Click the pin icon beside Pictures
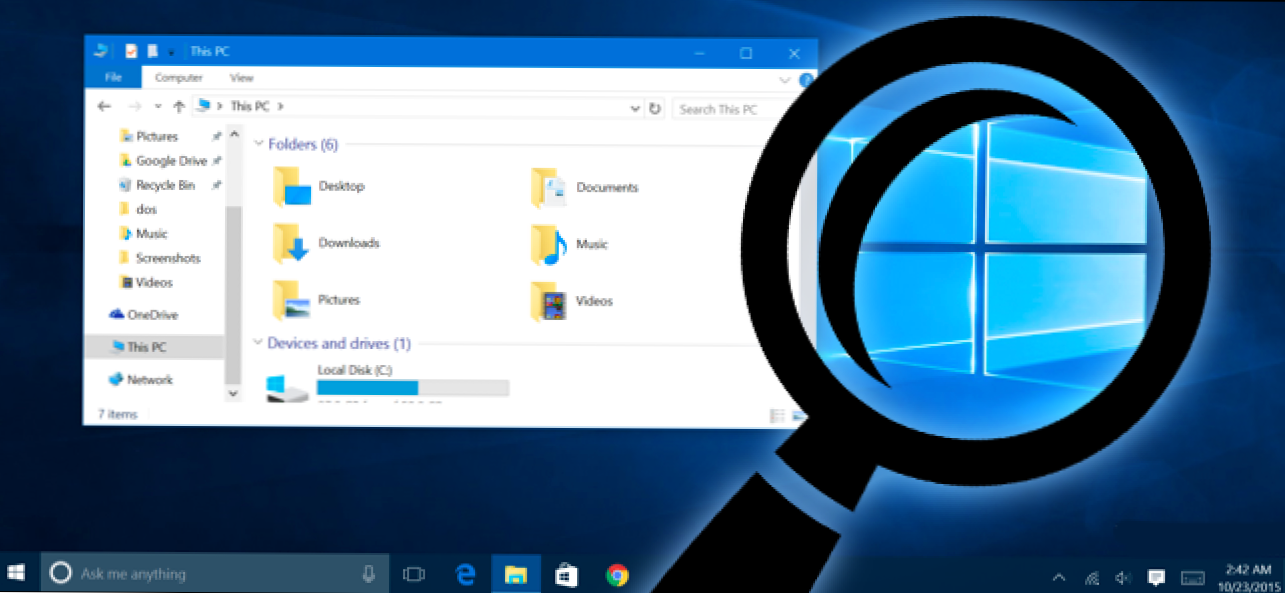Screen dimensions: 1285x593 pos(216,137)
